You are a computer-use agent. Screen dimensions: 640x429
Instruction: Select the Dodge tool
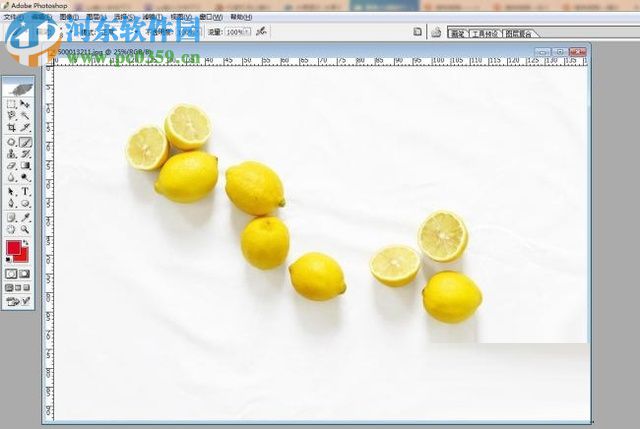click(25, 178)
